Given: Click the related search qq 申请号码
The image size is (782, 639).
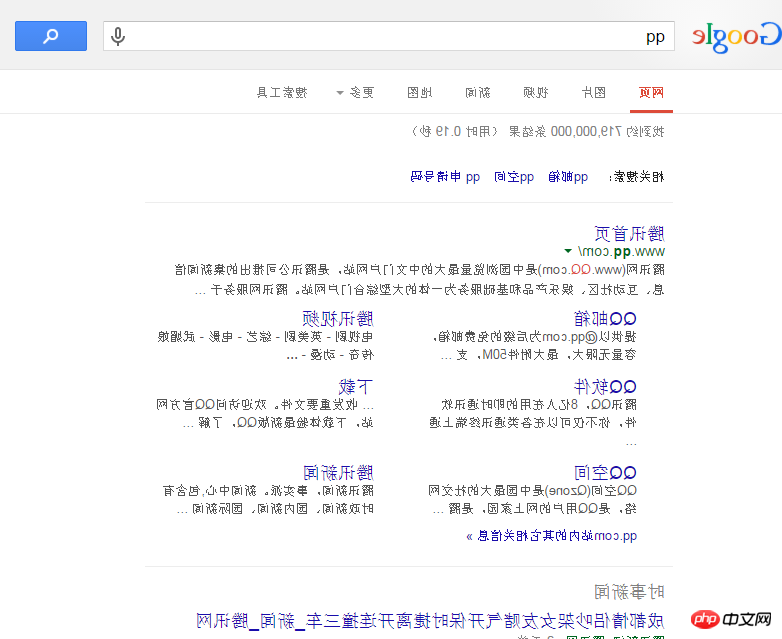Looking at the screenshot, I should 445,177.
